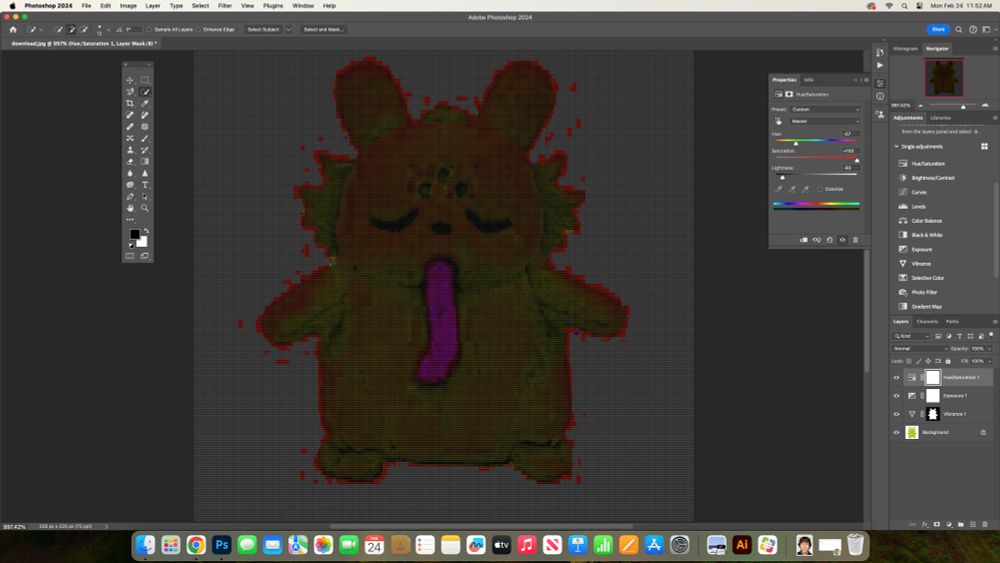Enable the Colorize checkbox
The width and height of the screenshot is (1000, 563).
(820, 189)
